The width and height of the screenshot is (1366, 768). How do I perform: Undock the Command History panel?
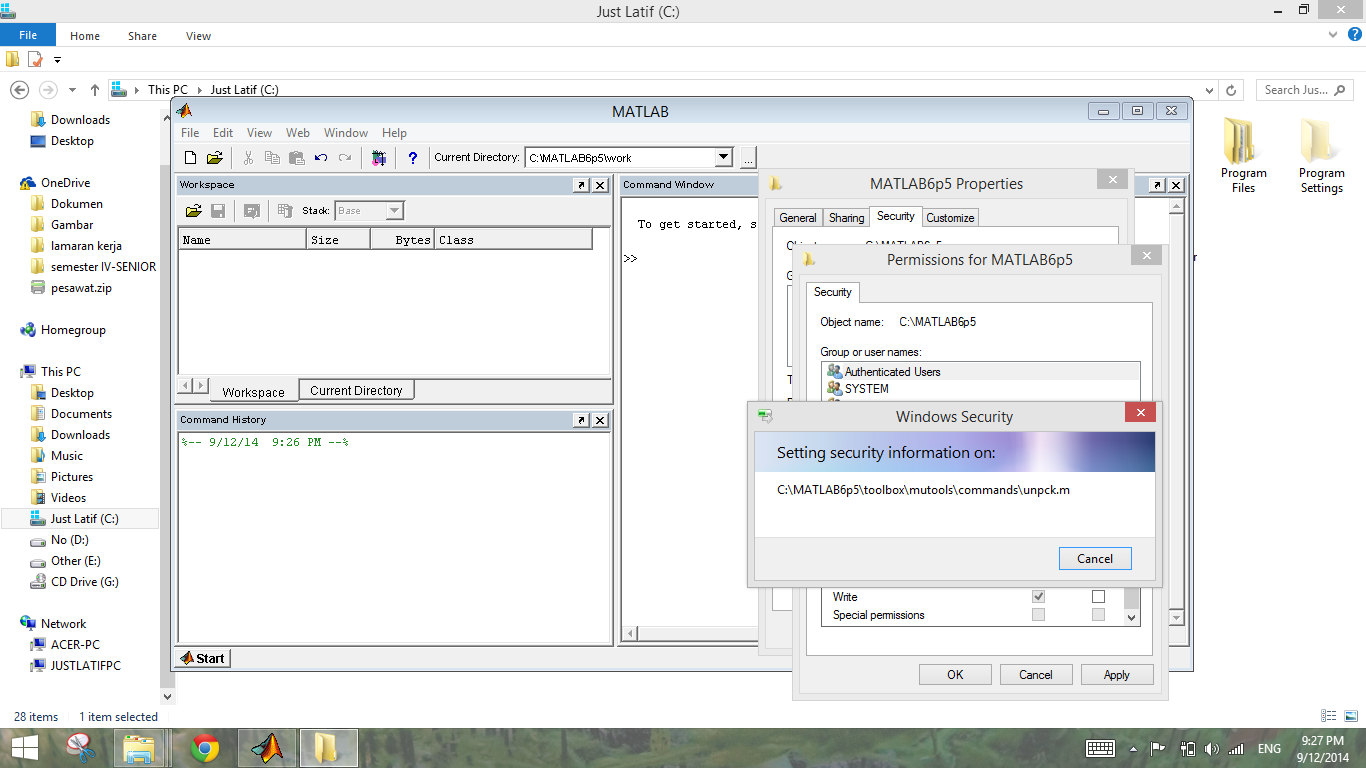[x=581, y=420]
